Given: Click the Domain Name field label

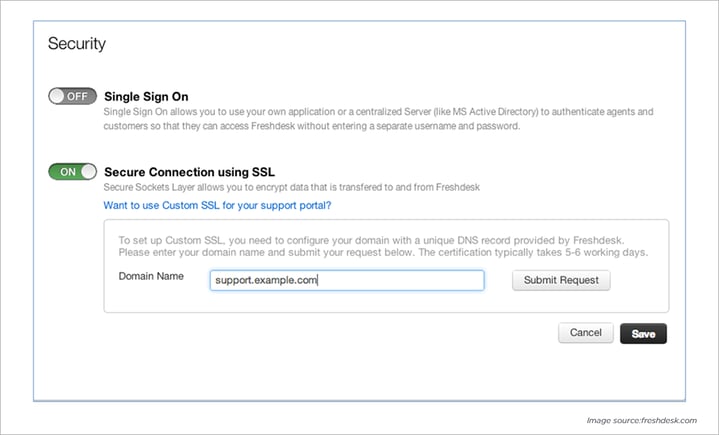Looking at the screenshot, I should pos(151,276).
